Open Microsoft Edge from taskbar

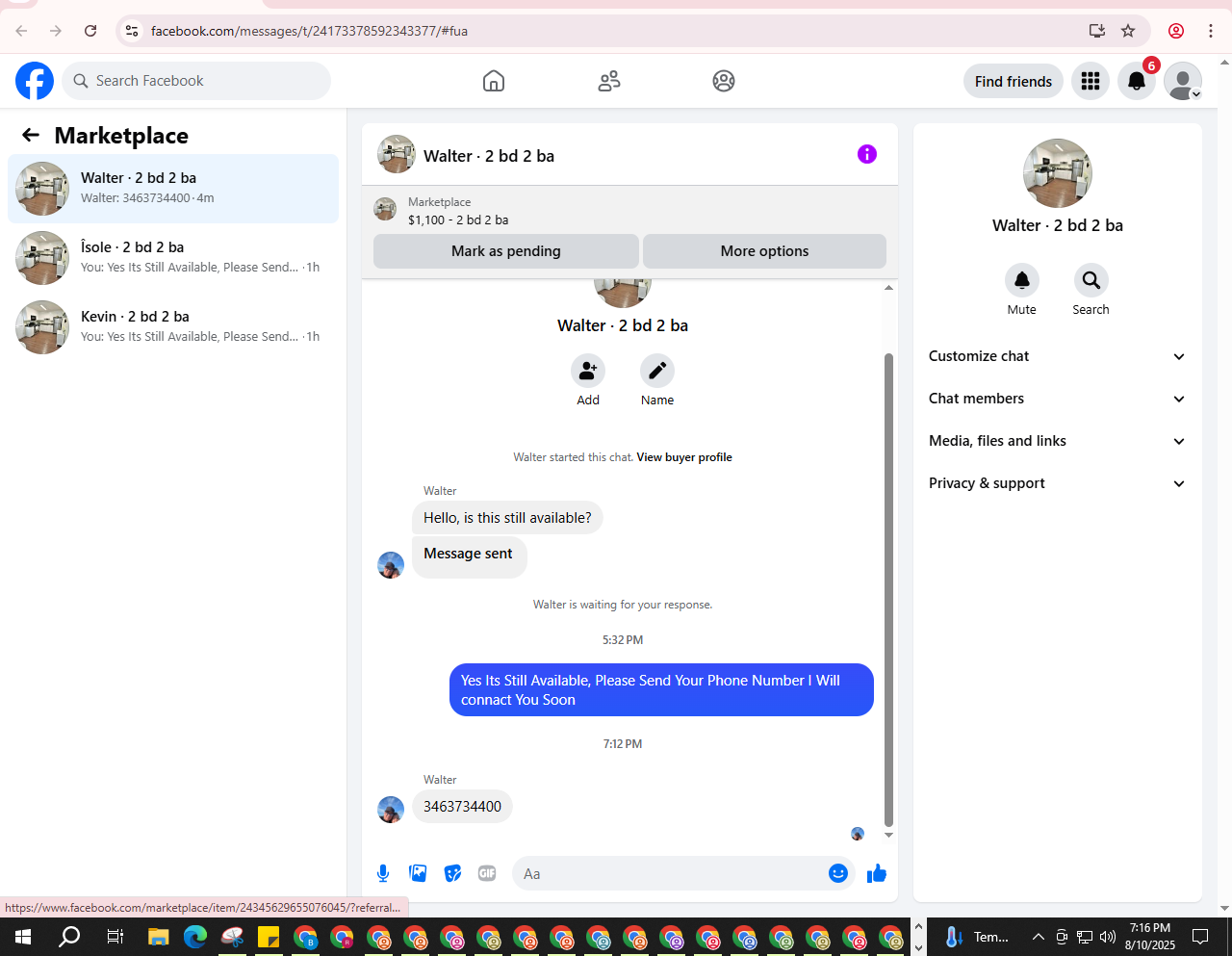coord(195,937)
